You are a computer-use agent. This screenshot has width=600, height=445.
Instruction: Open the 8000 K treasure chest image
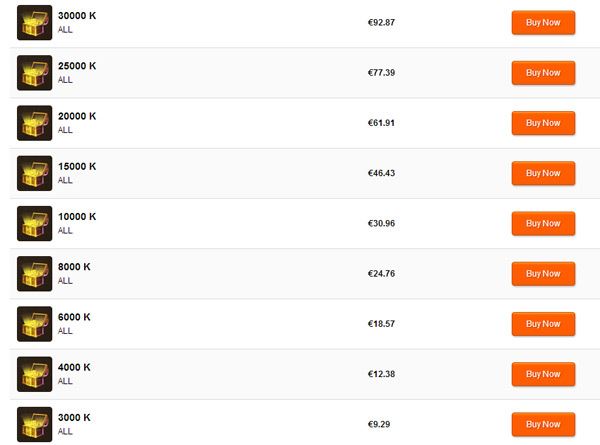(34, 274)
